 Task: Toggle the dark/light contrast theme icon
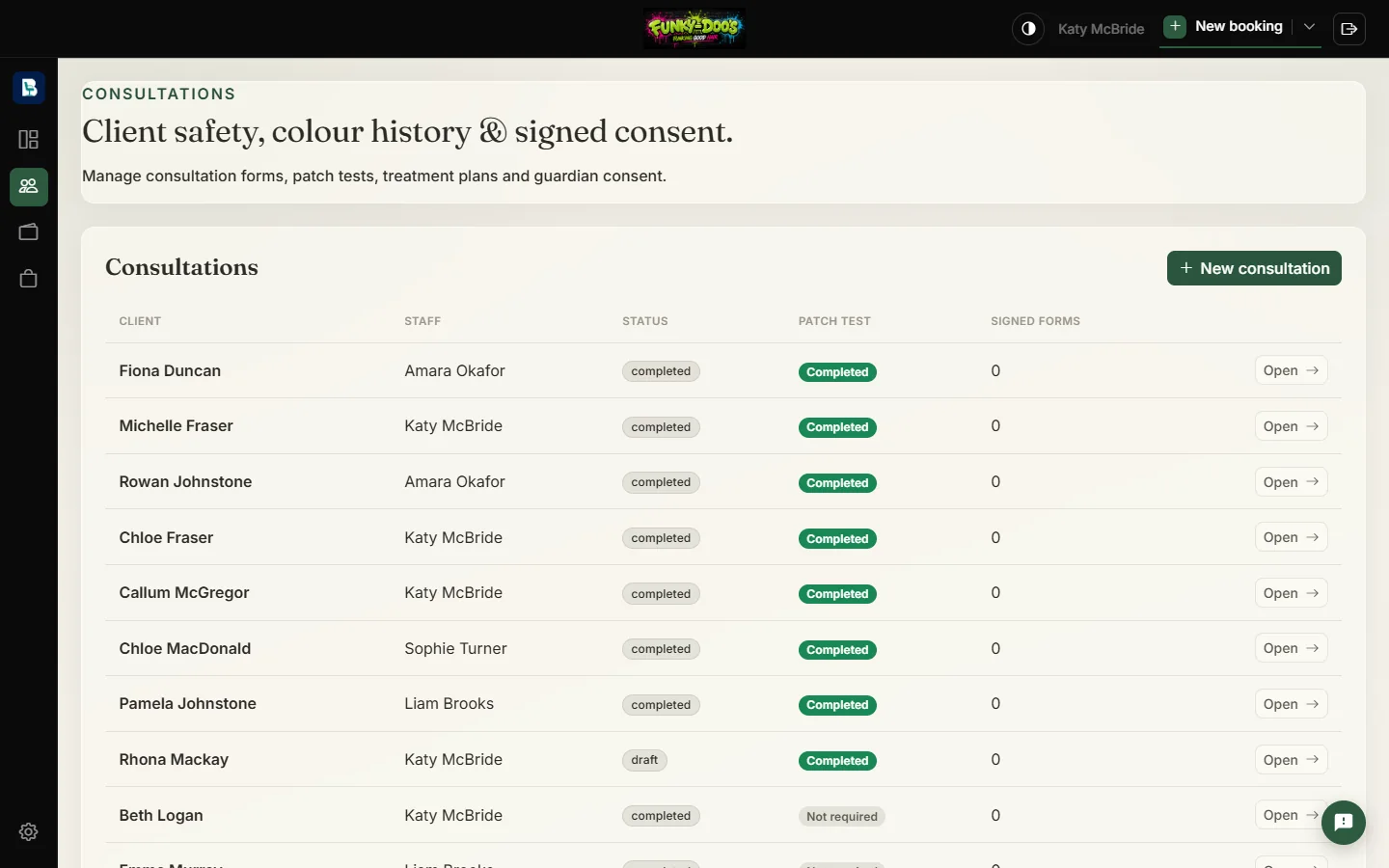coord(1028,29)
